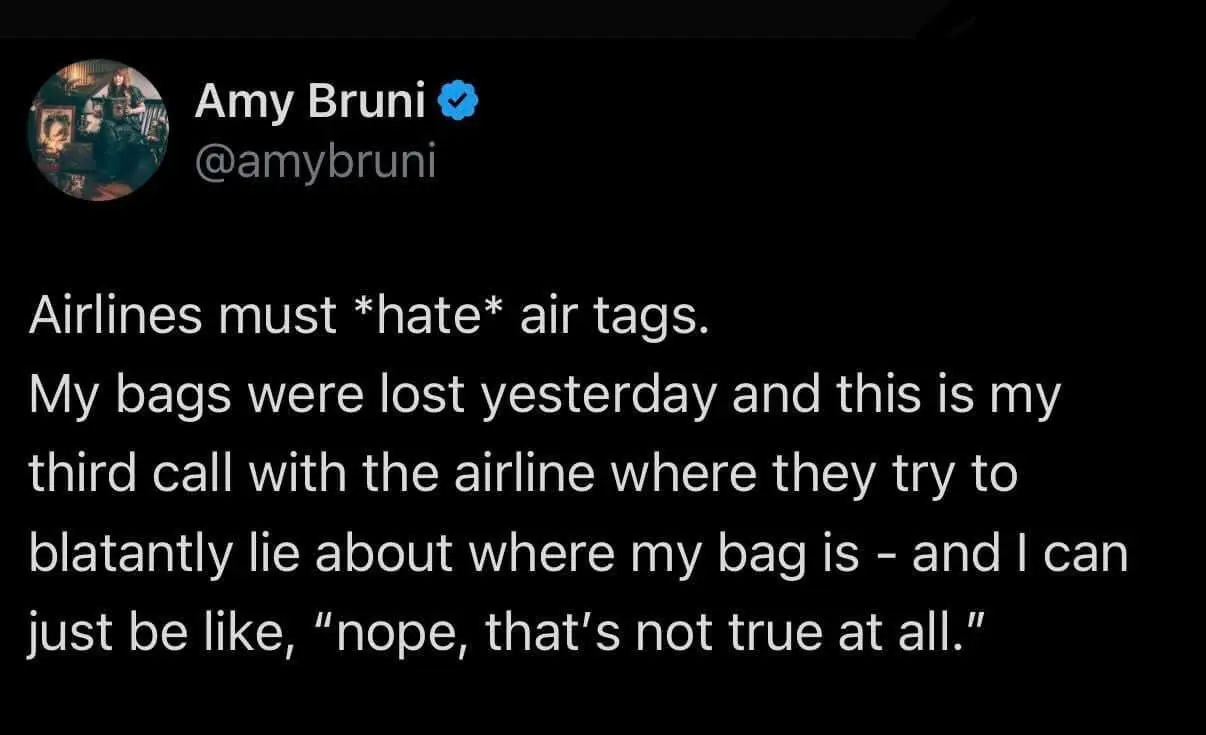Click the words "air tags" in the tweet
Image resolution: width=1206 pixels, height=735 pixels.
click(614, 317)
